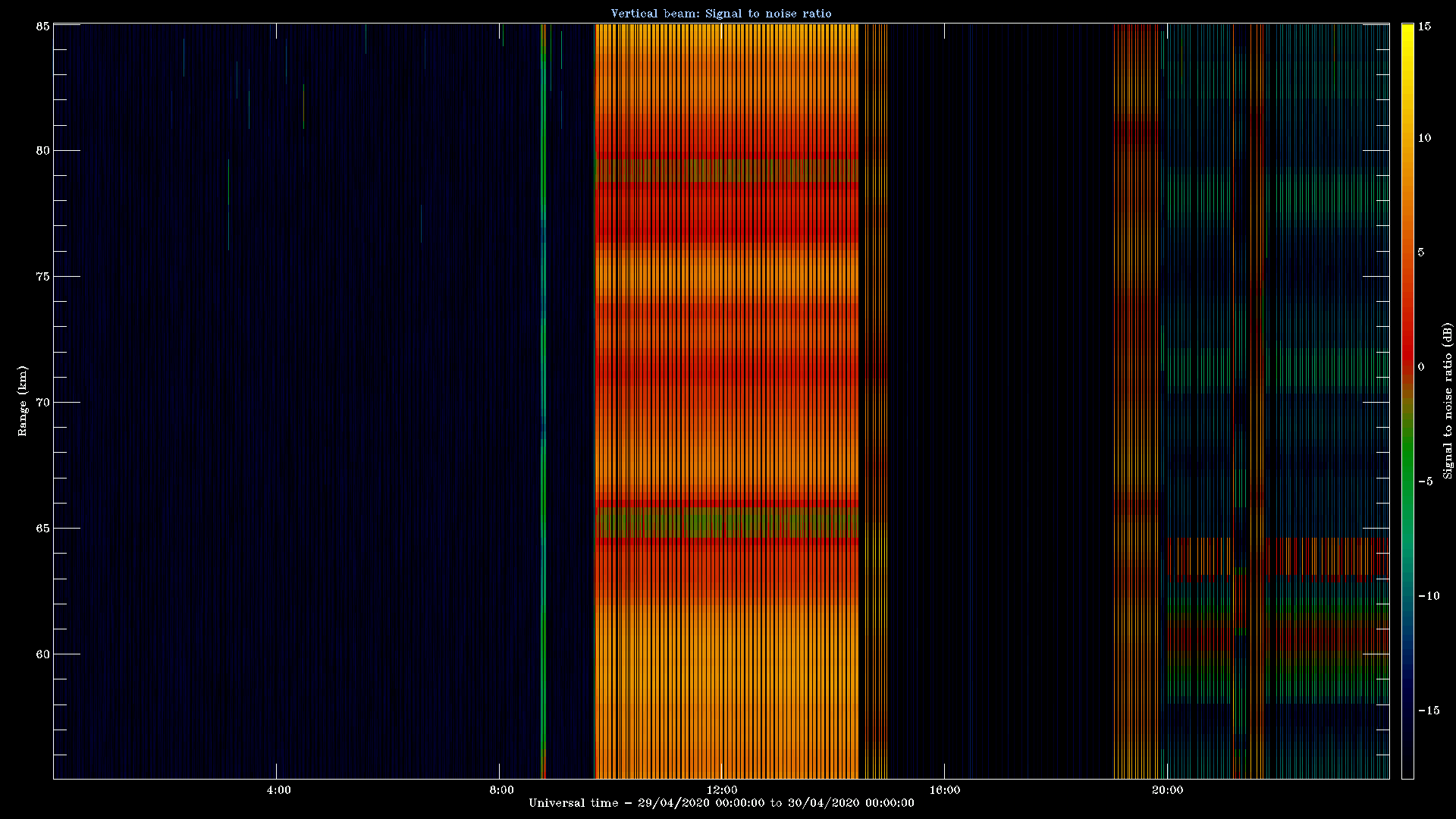Select the 85 km range tick label
The image size is (1456, 819).
tap(43, 26)
